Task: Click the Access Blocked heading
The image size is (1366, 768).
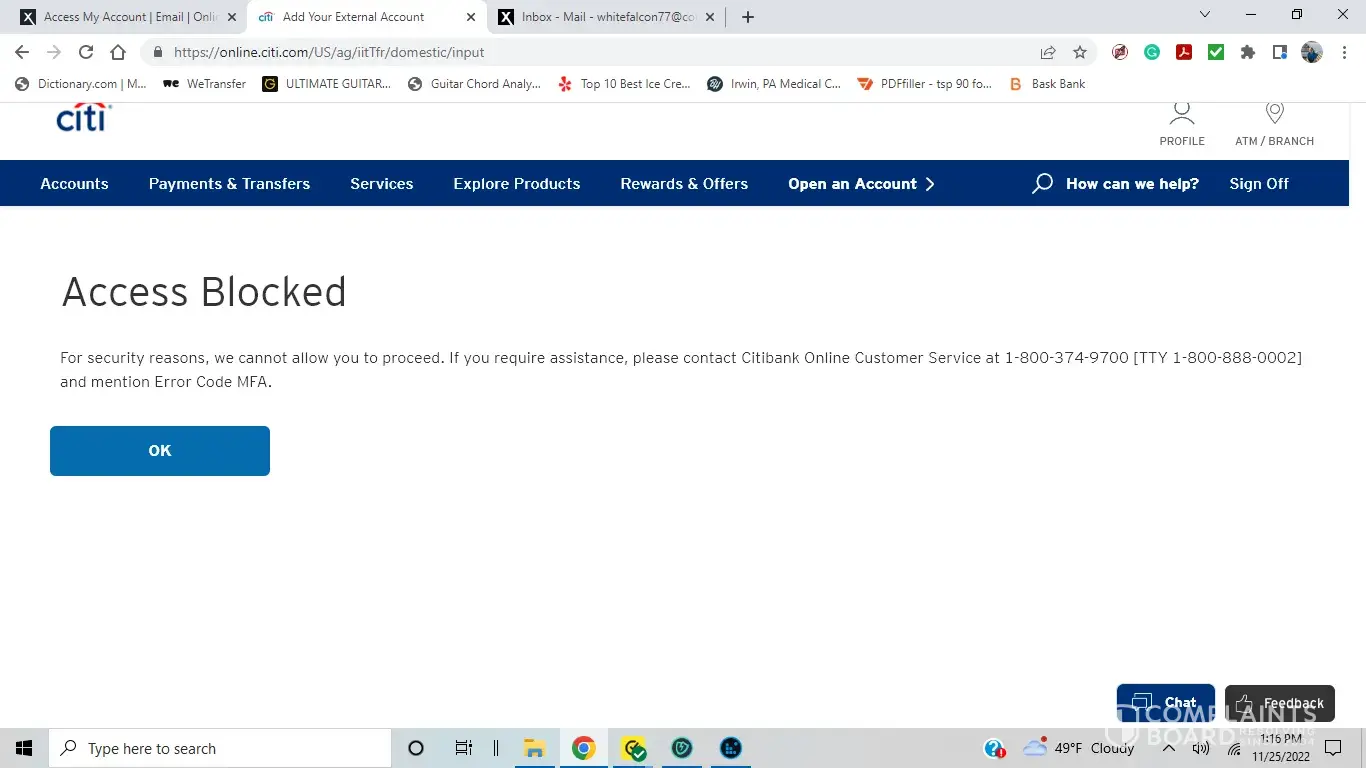Action: click(204, 292)
